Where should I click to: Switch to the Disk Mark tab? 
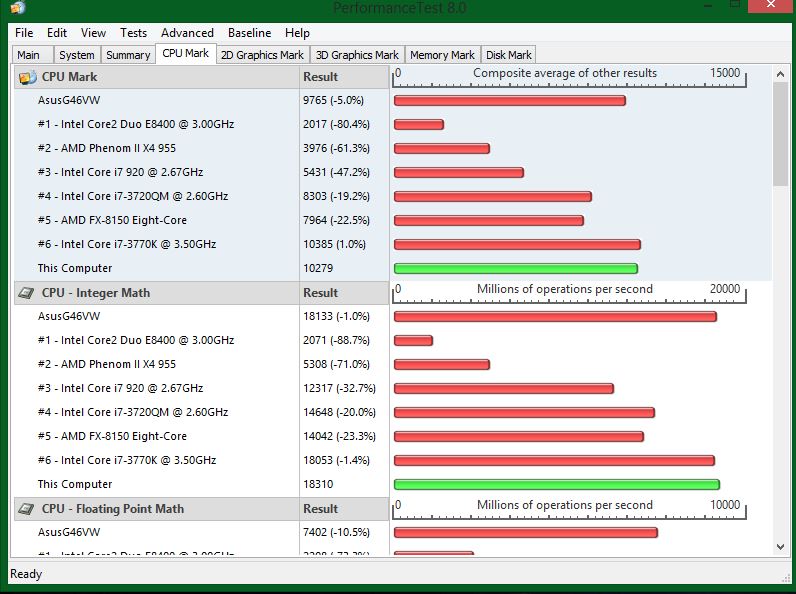tap(509, 55)
